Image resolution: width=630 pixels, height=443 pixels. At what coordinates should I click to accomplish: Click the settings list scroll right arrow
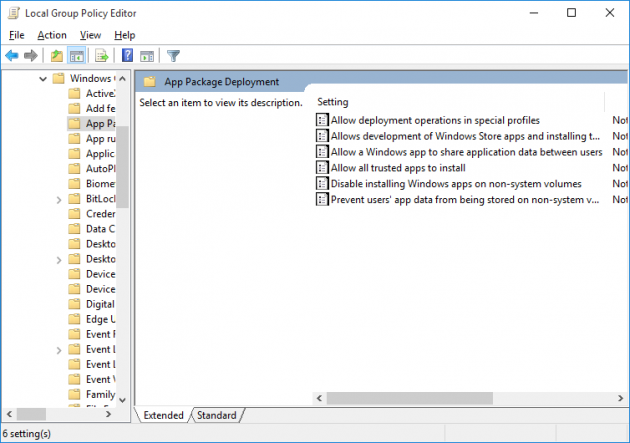(x=620, y=398)
